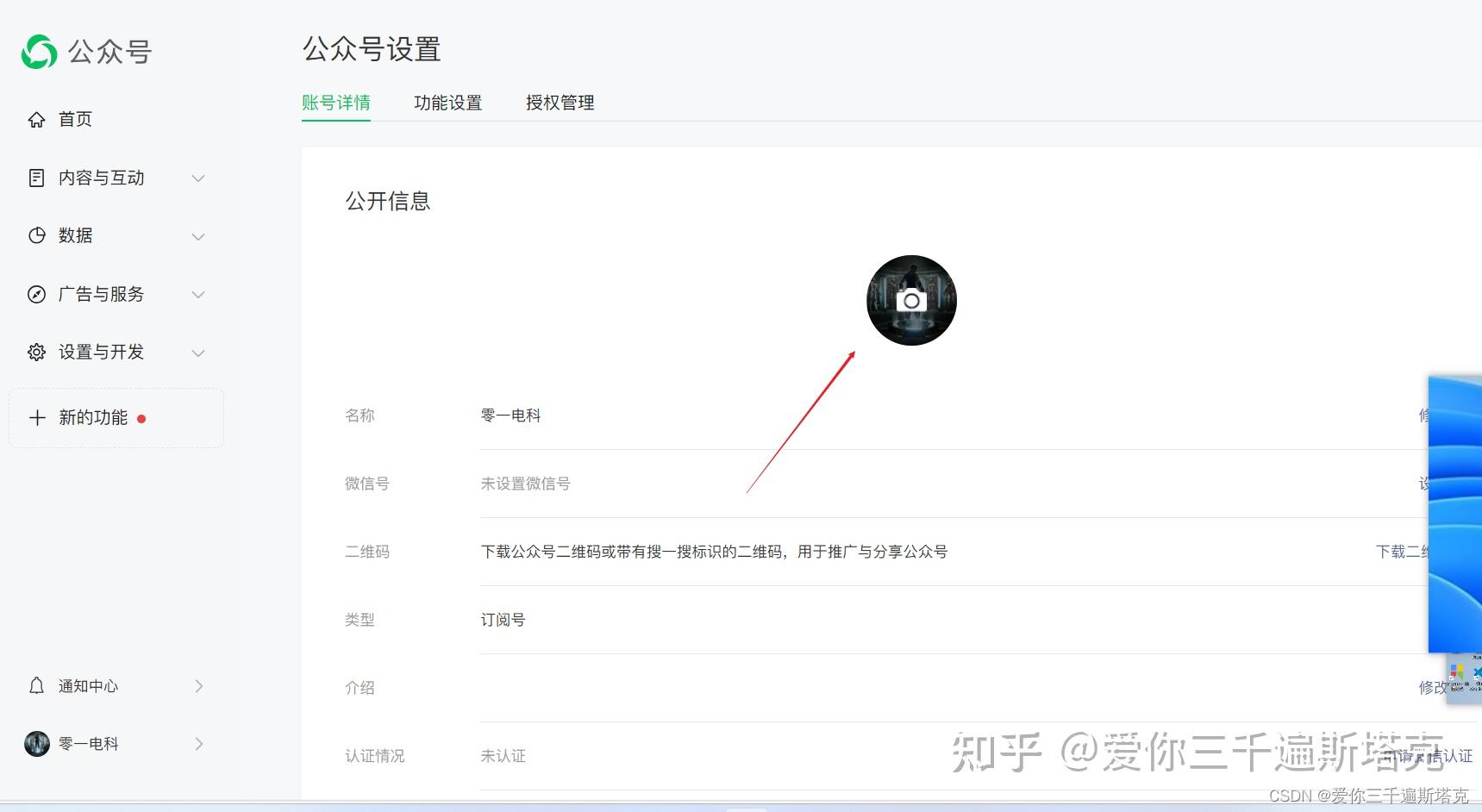Image resolution: width=1482 pixels, height=812 pixels.
Task: Open the 首页 home icon
Action: pyautogui.click(x=36, y=120)
